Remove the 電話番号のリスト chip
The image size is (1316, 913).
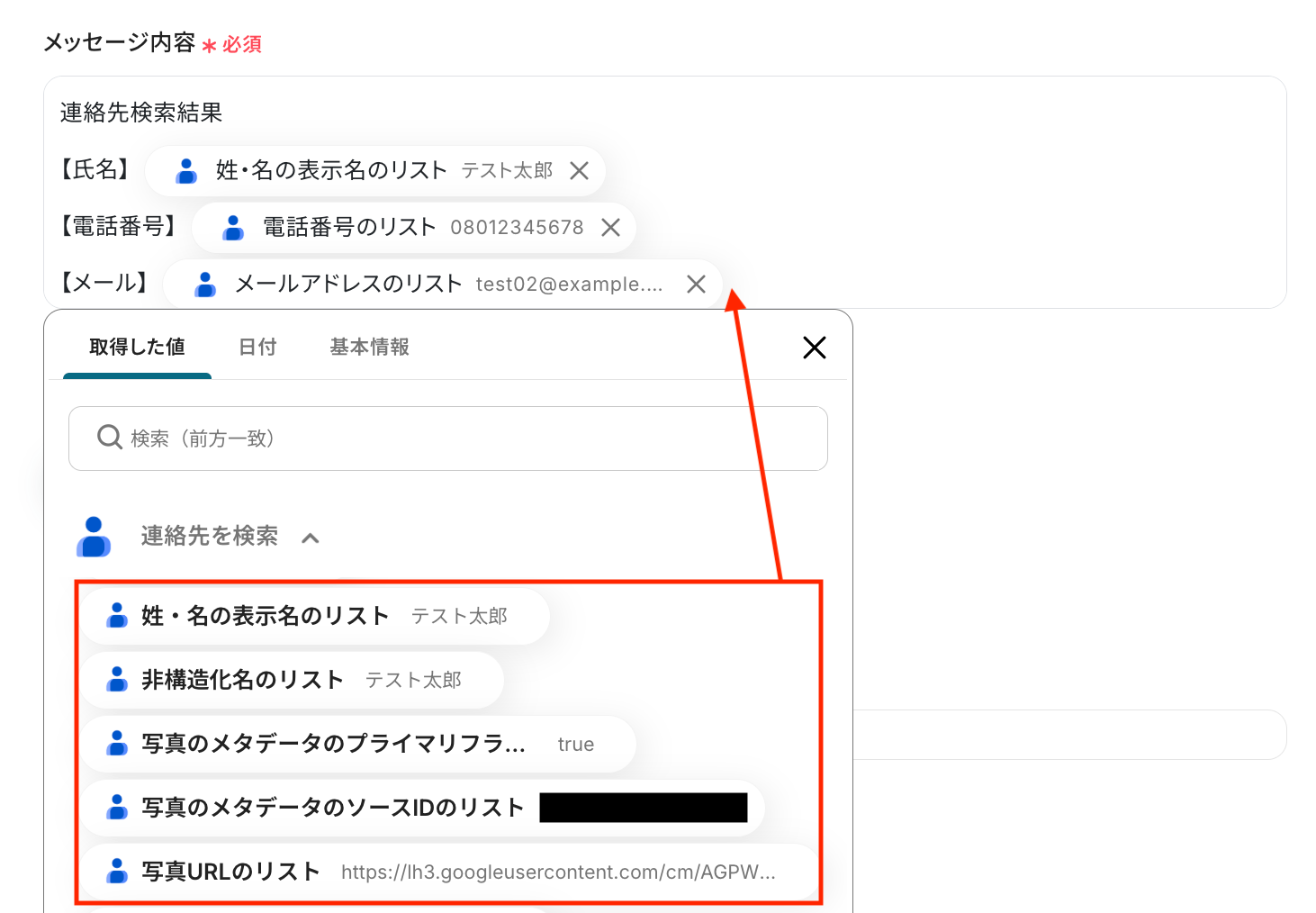610,228
